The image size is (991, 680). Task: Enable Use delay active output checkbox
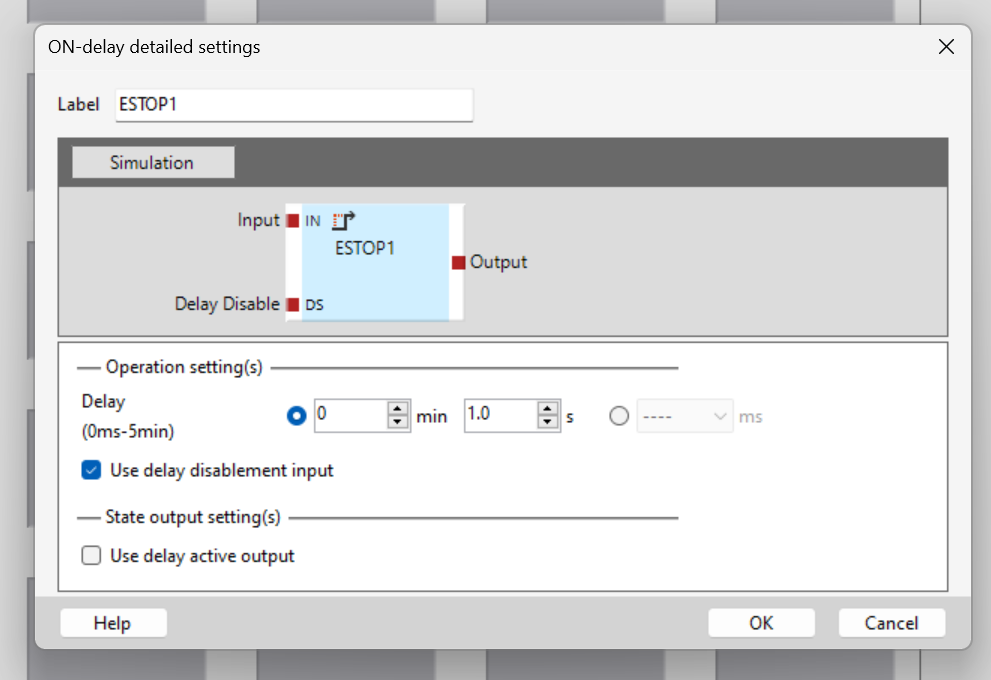91,556
